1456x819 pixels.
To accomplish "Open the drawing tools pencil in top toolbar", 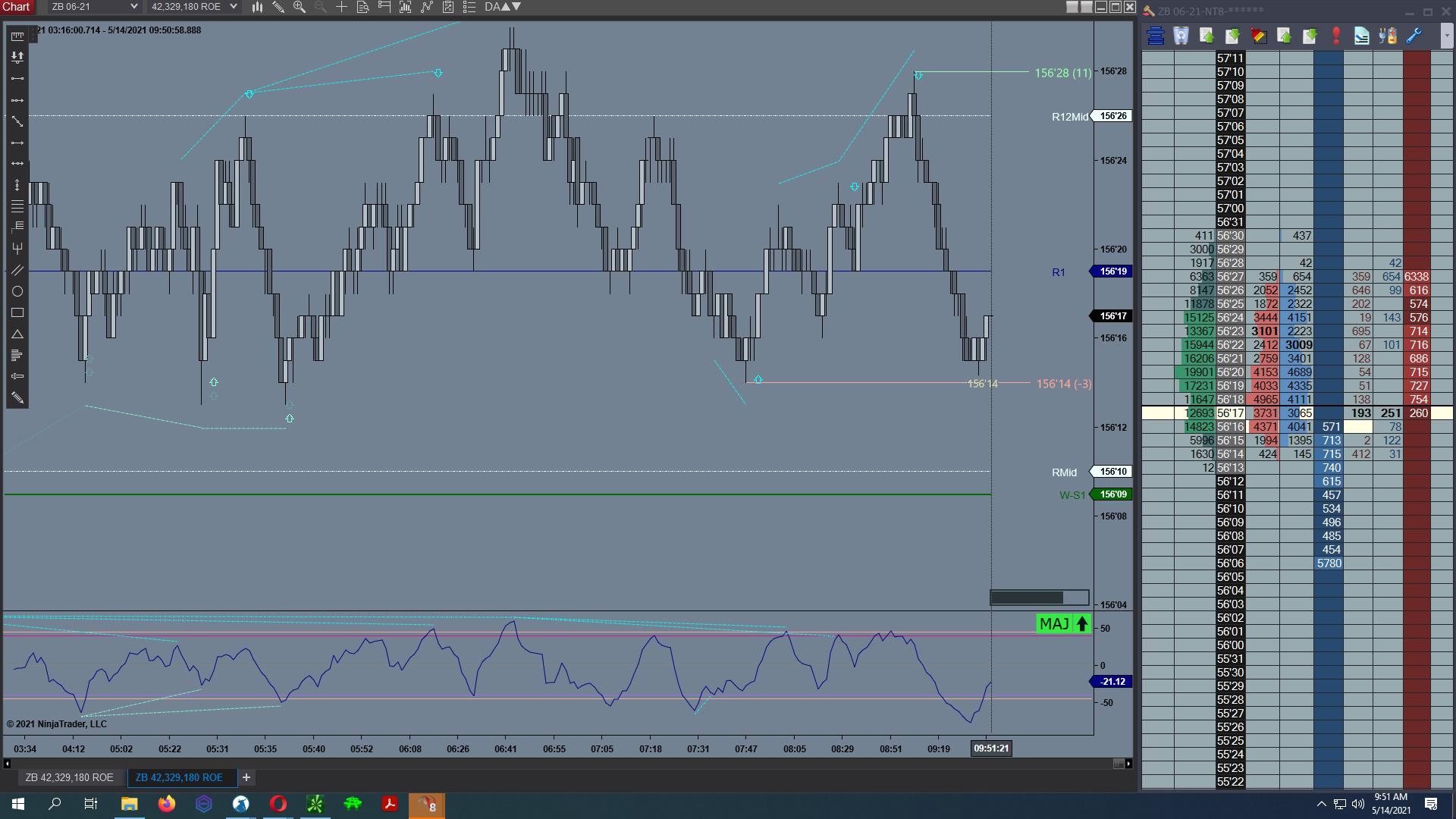I will [x=278, y=7].
